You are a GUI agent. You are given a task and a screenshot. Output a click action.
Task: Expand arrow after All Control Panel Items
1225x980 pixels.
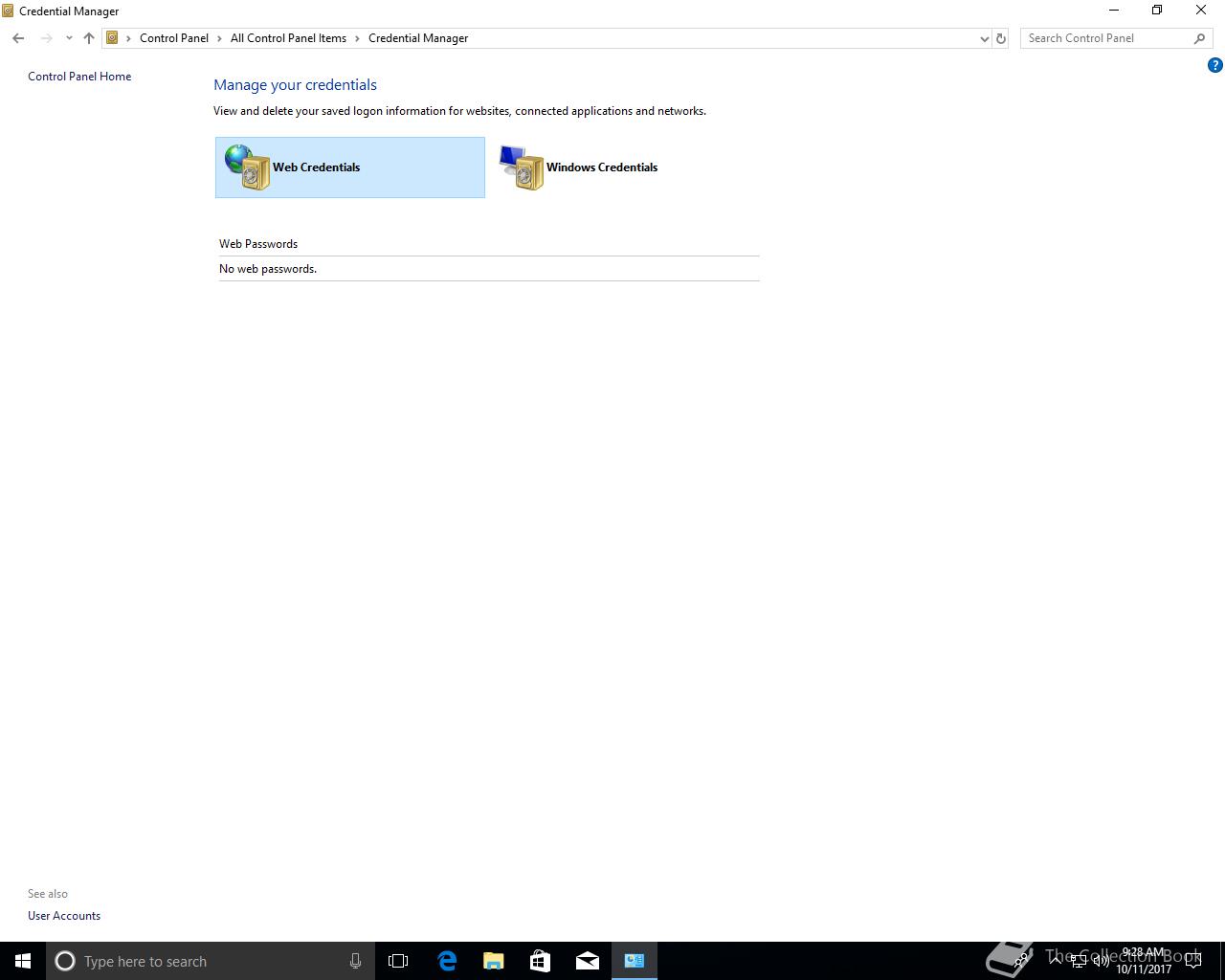(357, 38)
